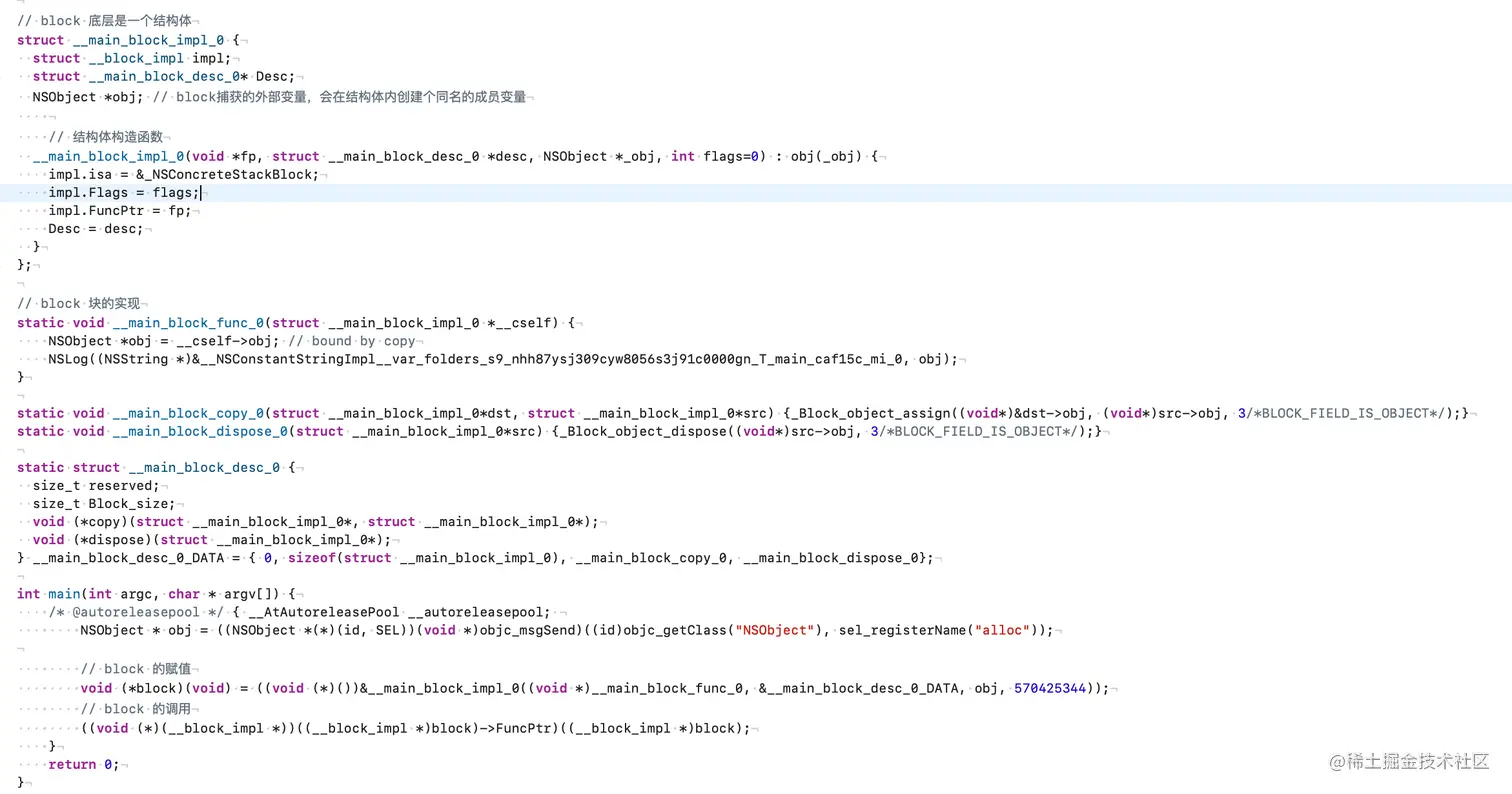This screenshot has width=1512, height=794.
Task: Click the __main_block_impl_0 constructor signature line
Action: click(x=455, y=157)
